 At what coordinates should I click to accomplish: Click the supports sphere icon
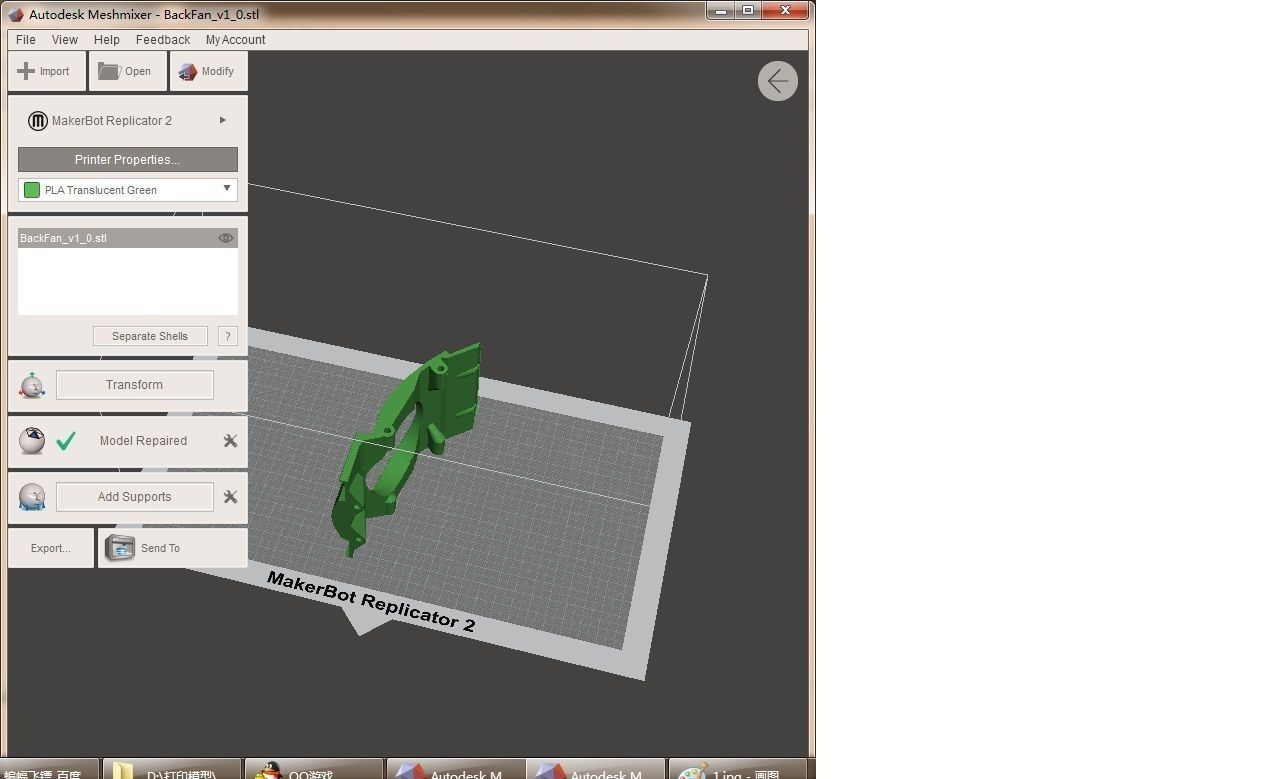pyautogui.click(x=32, y=497)
